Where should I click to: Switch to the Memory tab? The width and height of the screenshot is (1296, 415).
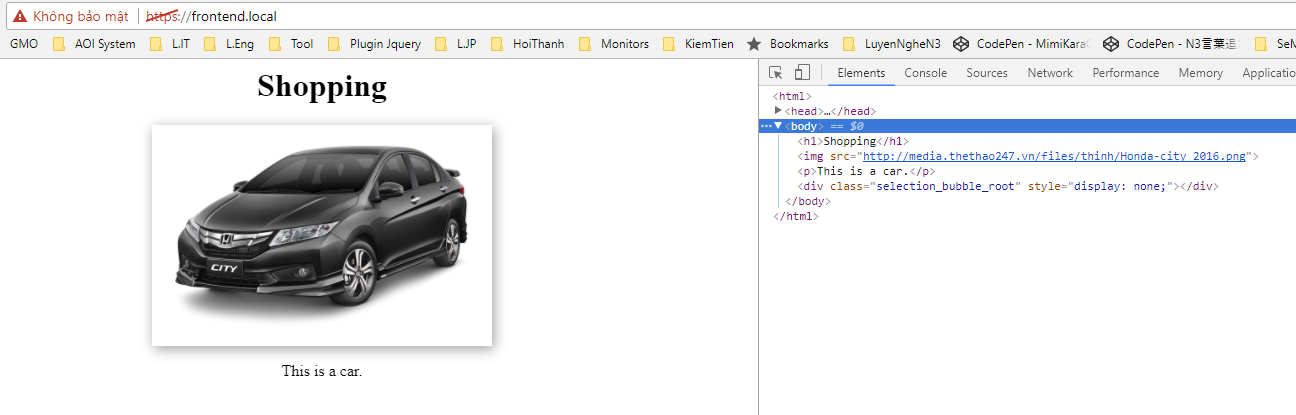pyautogui.click(x=1200, y=73)
